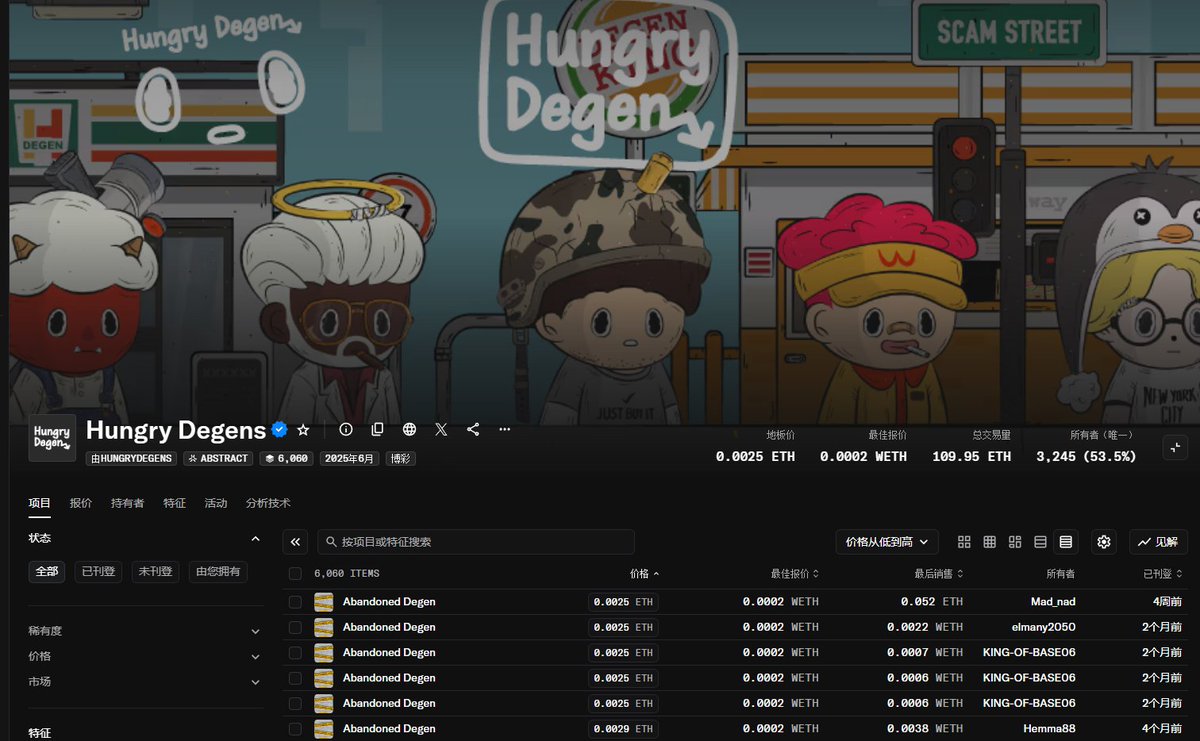Click the 由HUNGRYDEGENS creator chip
The width and height of the screenshot is (1200, 741).
(132, 458)
